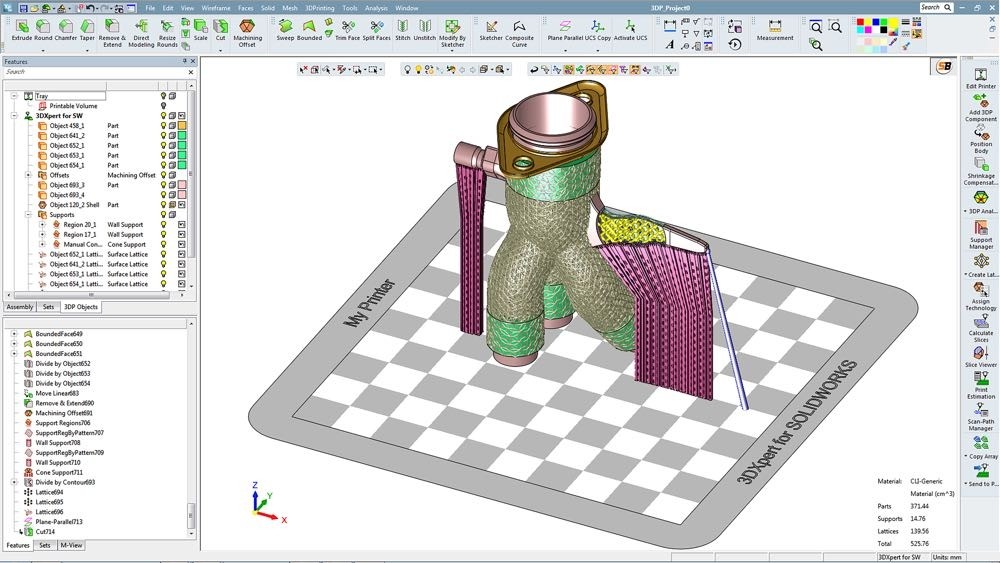Viewport: 1000px width, 563px height.
Task: Select the Extrude tool
Action: pyautogui.click(x=21, y=28)
